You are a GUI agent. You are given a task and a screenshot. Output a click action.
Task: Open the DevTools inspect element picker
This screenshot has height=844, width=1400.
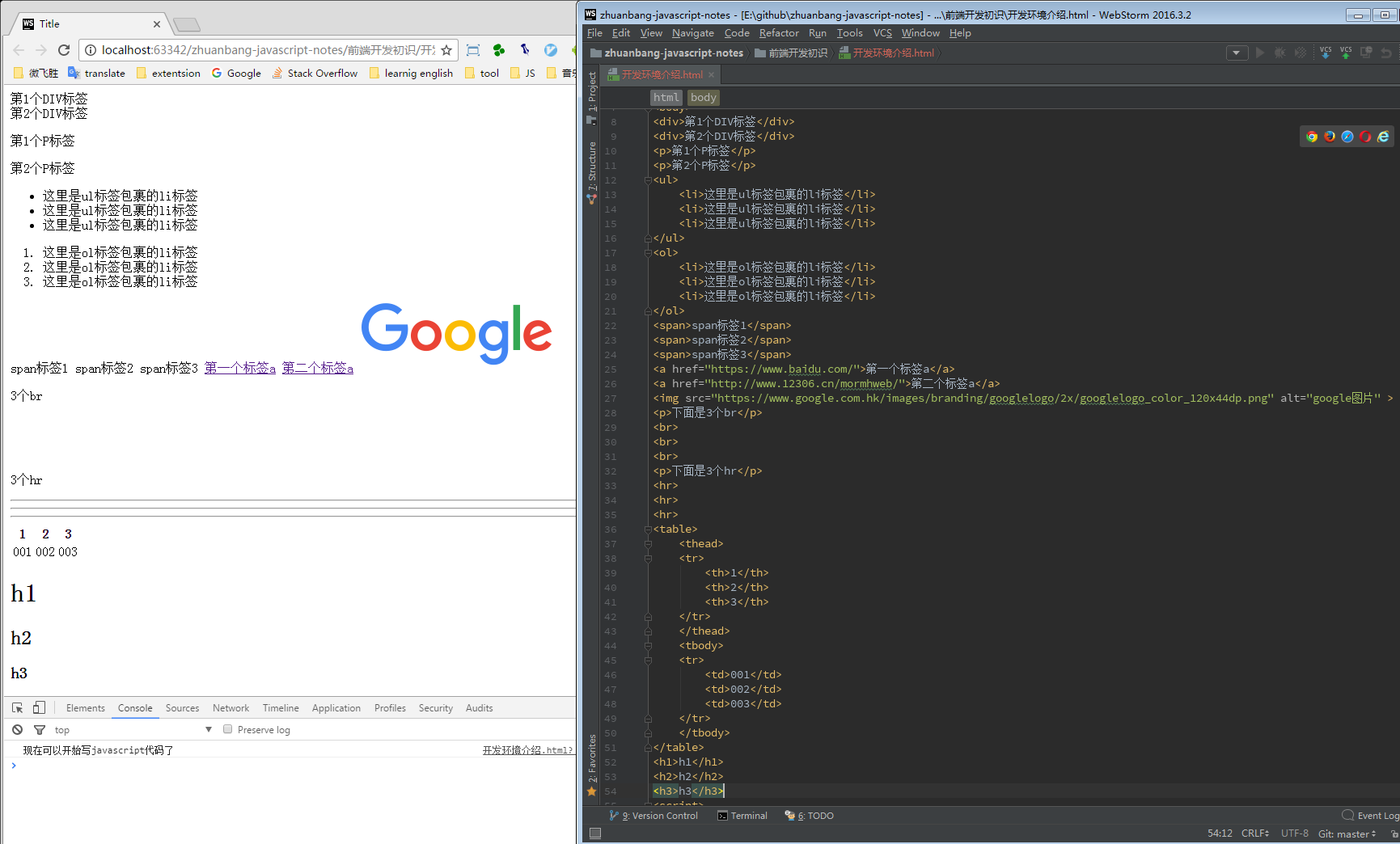[18, 708]
